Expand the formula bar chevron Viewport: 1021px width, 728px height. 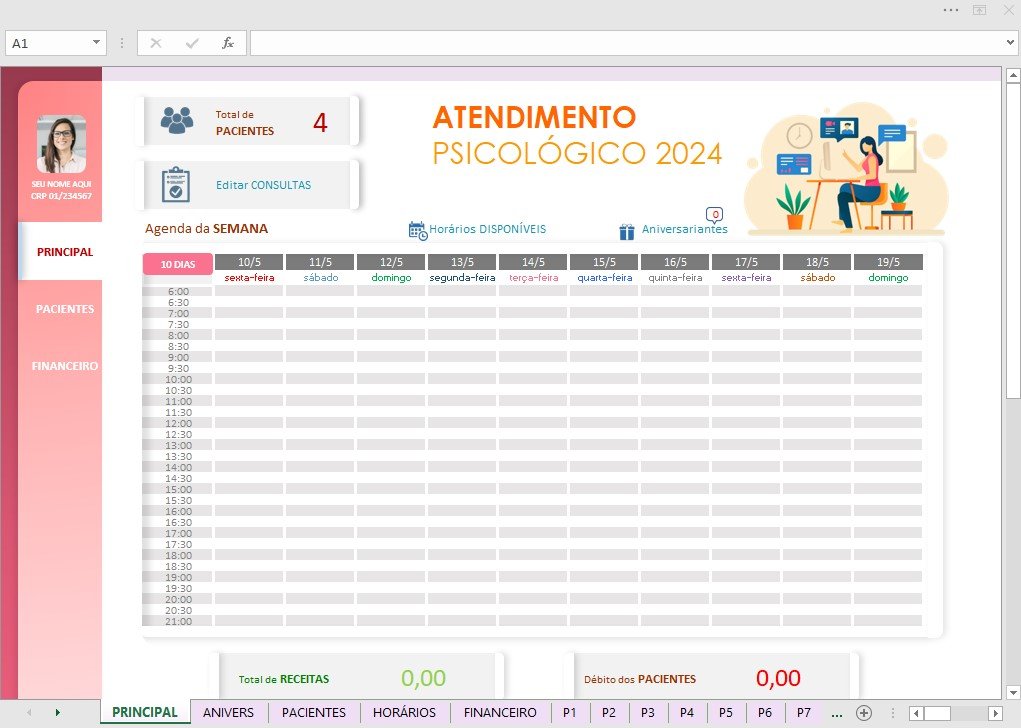1010,42
